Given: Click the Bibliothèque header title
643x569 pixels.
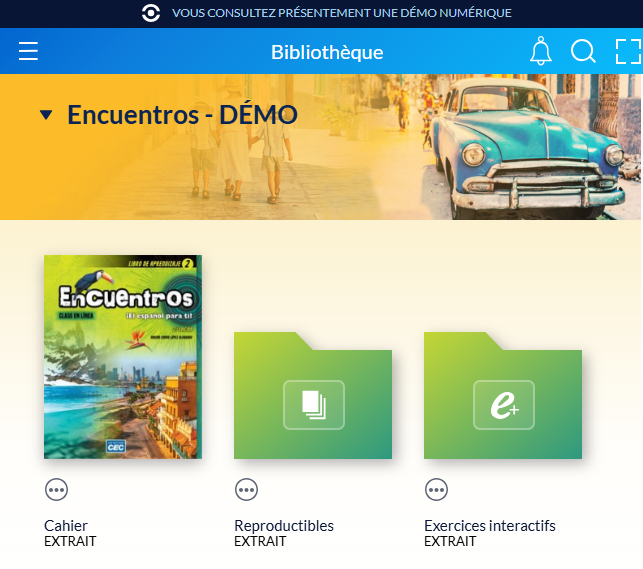Looking at the screenshot, I should [327, 52].
